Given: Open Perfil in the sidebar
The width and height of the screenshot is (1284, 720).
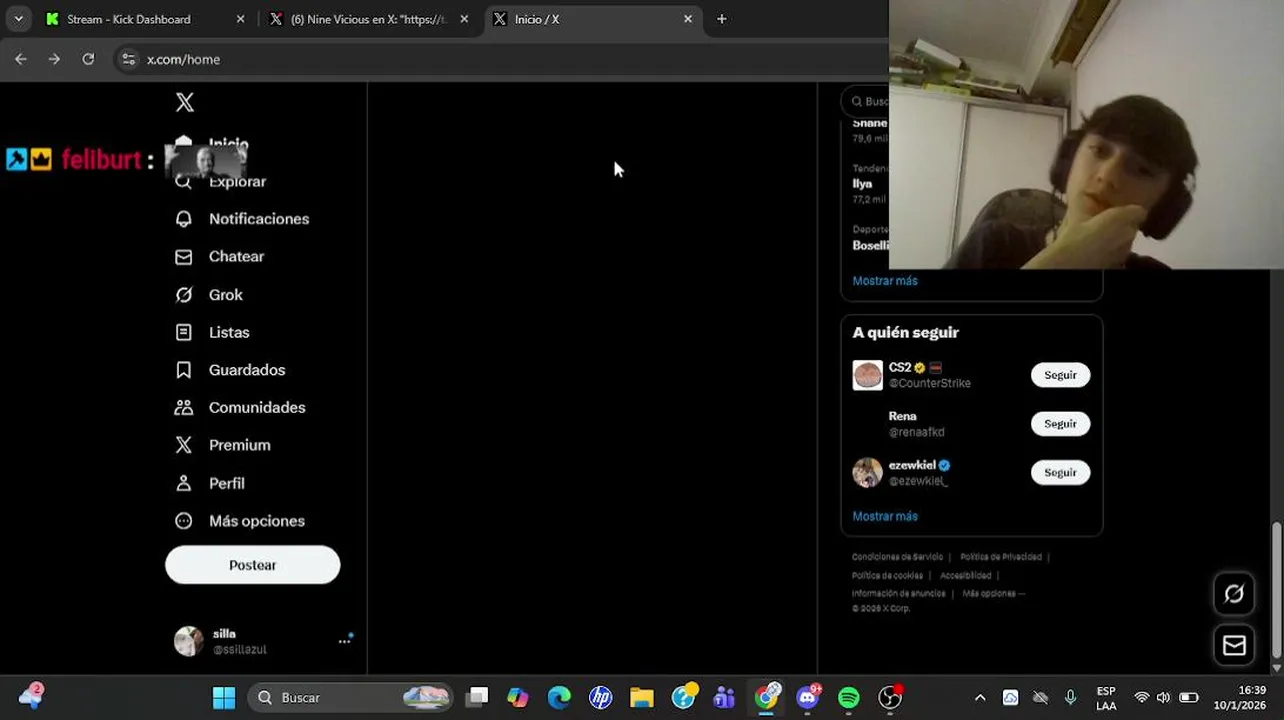Looking at the screenshot, I should click(210, 483).
